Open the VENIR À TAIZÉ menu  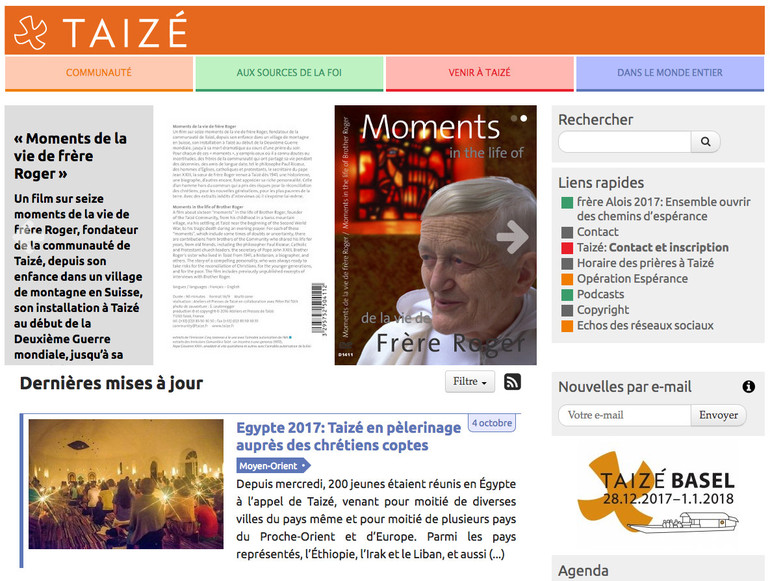point(480,73)
